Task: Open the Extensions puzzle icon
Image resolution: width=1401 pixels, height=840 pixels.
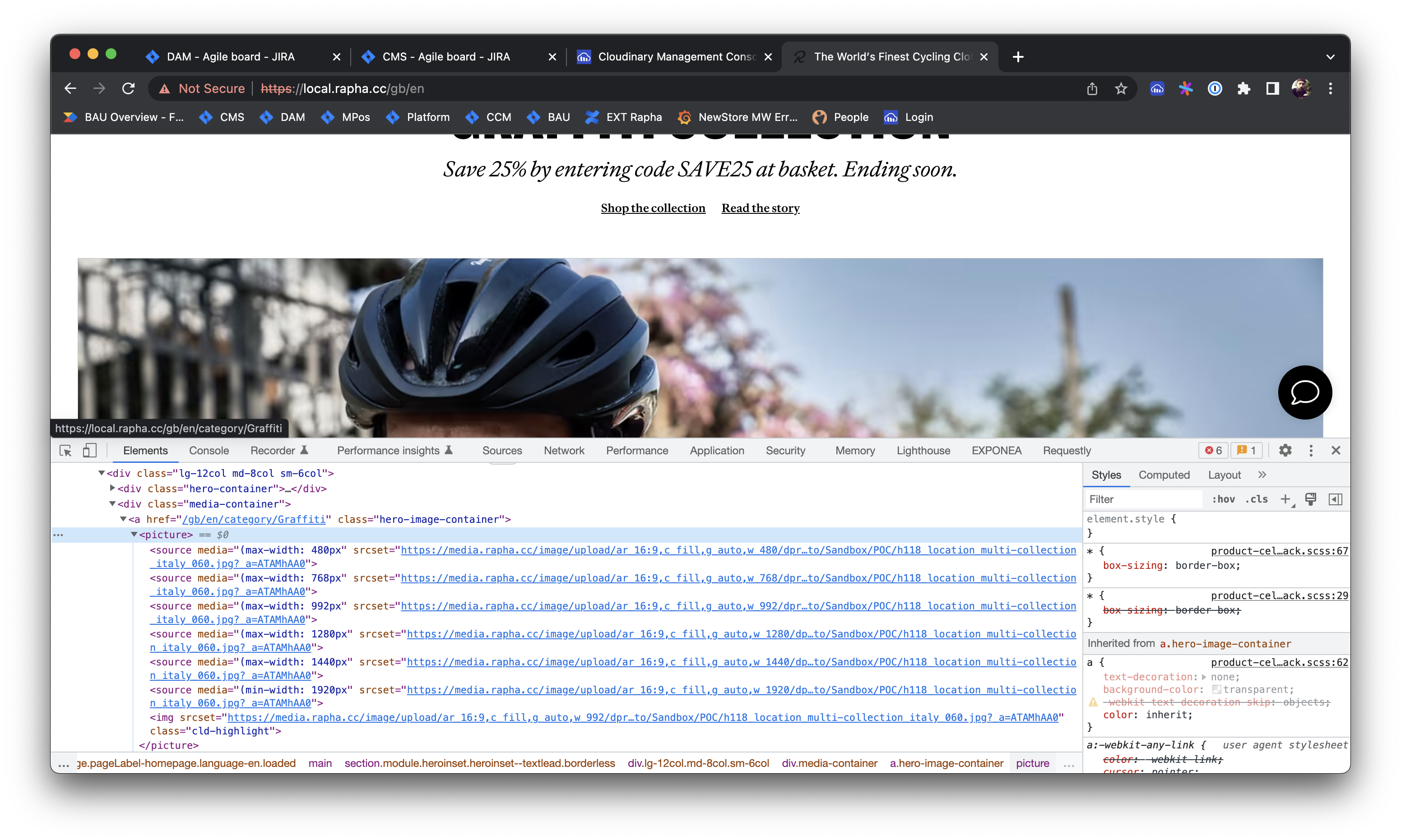Action: [1243, 89]
